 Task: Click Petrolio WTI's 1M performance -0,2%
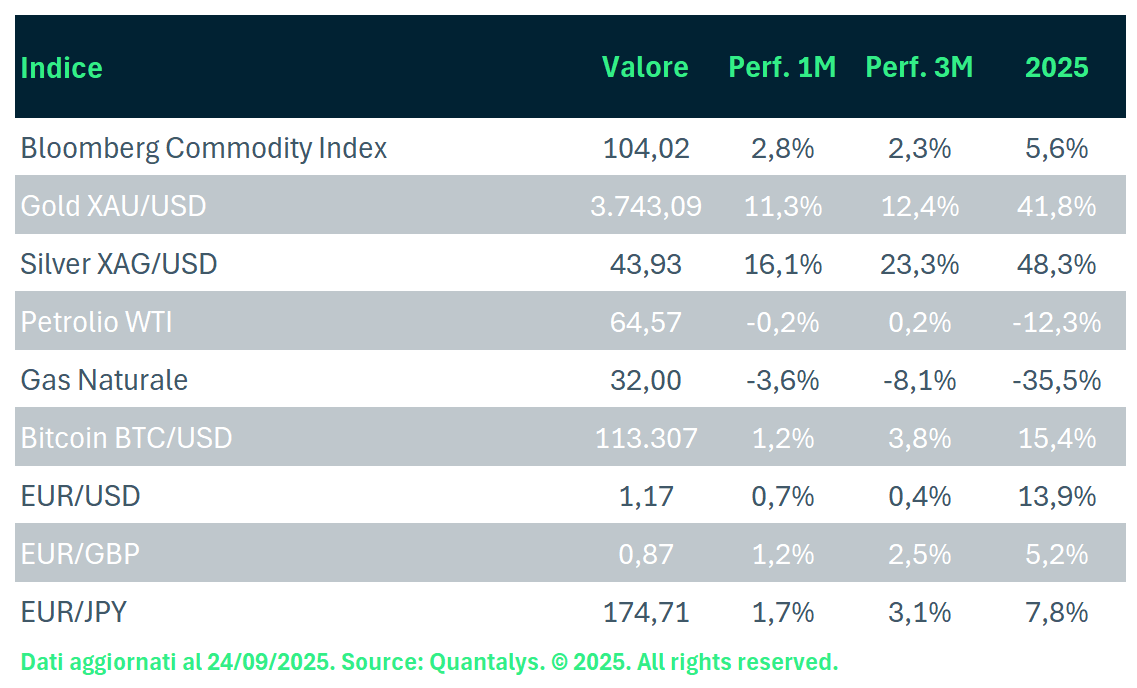coord(782,323)
